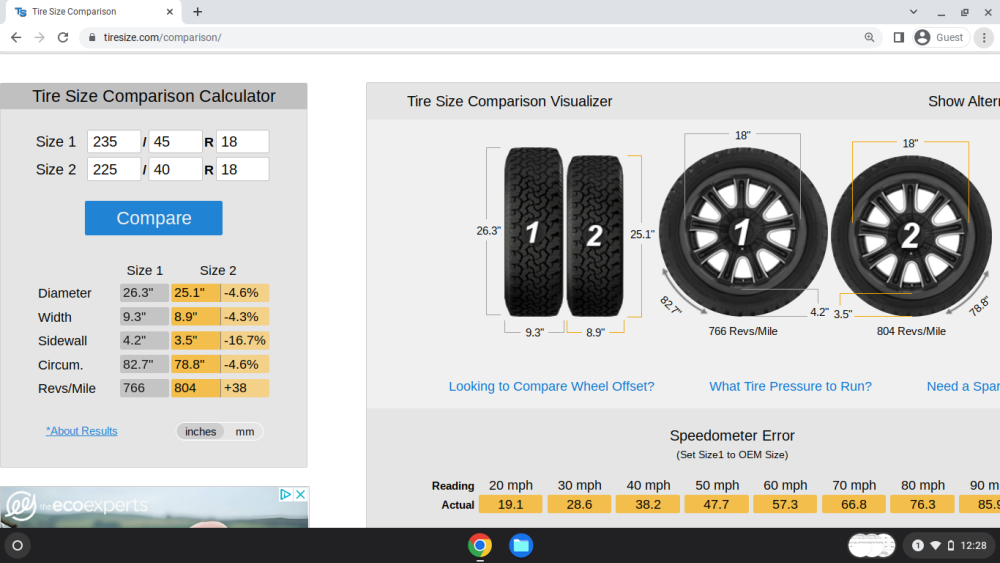The height and width of the screenshot is (563, 1000).
Task: Edit Size 2 width field 225
Action: (x=114, y=170)
